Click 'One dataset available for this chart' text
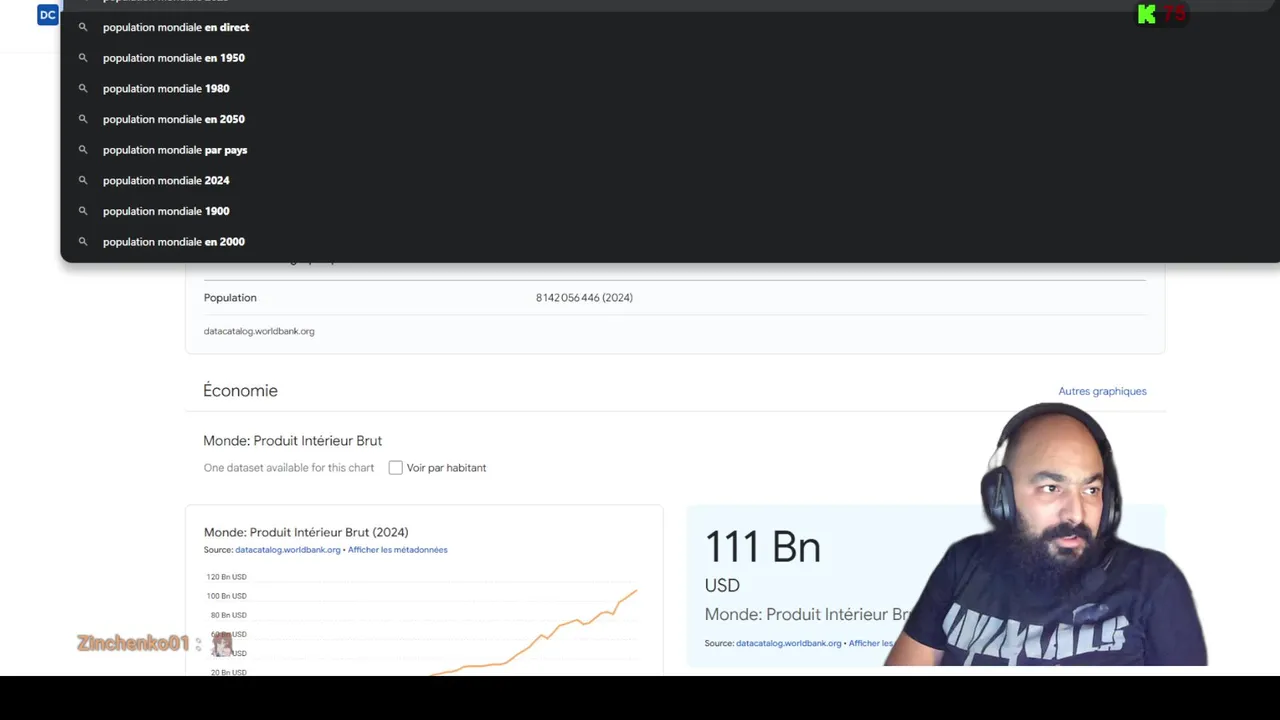1280x720 pixels. [x=289, y=468]
